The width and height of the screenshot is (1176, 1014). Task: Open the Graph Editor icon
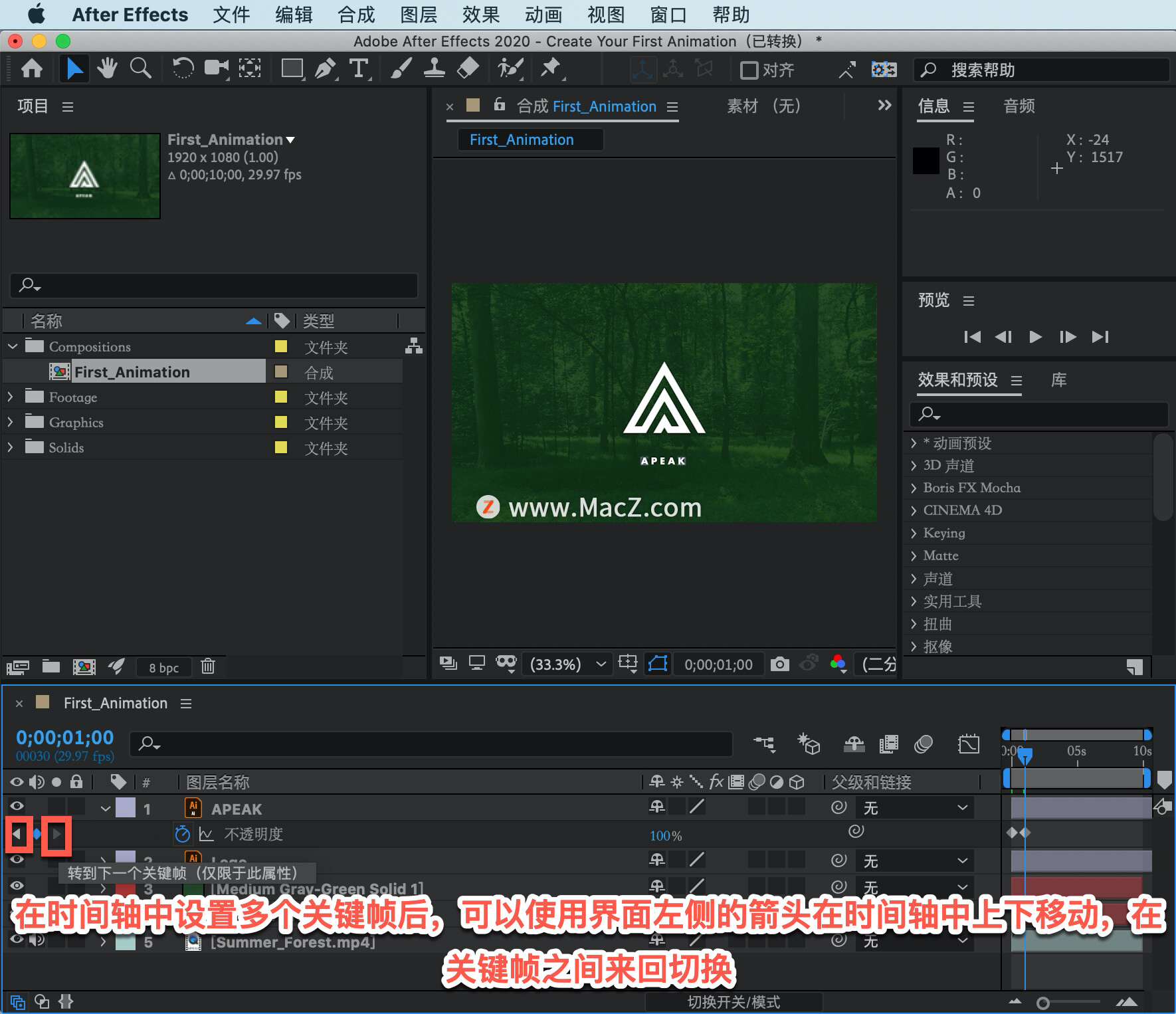click(x=969, y=744)
